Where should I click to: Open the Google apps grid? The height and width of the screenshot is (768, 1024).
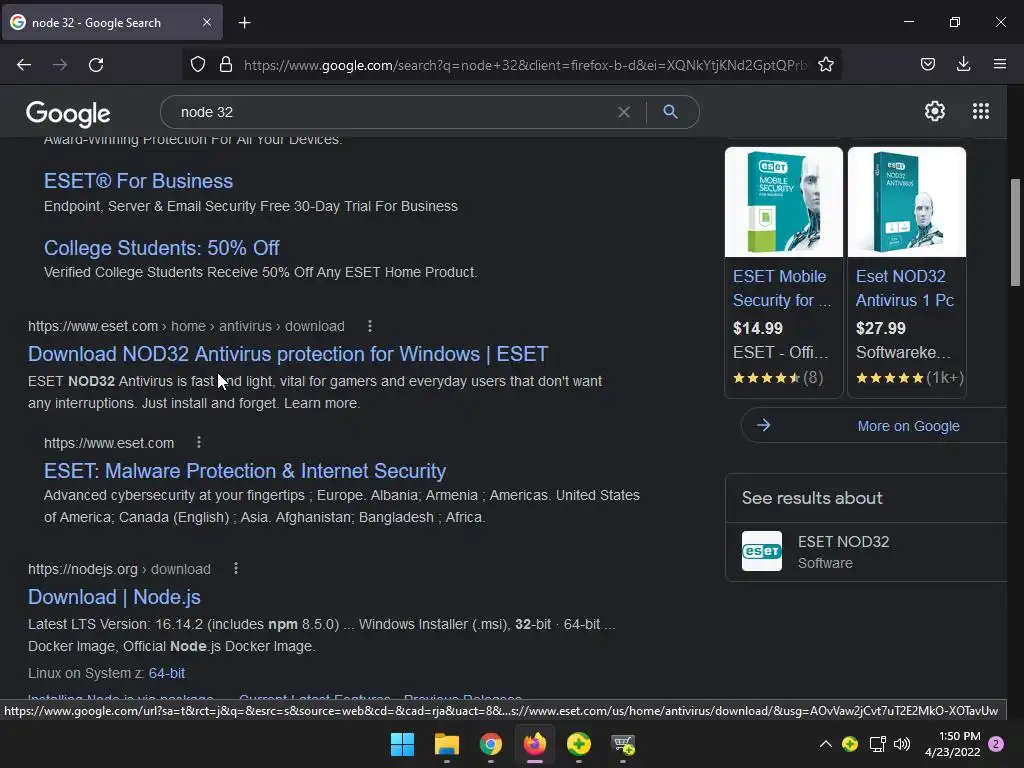980,111
